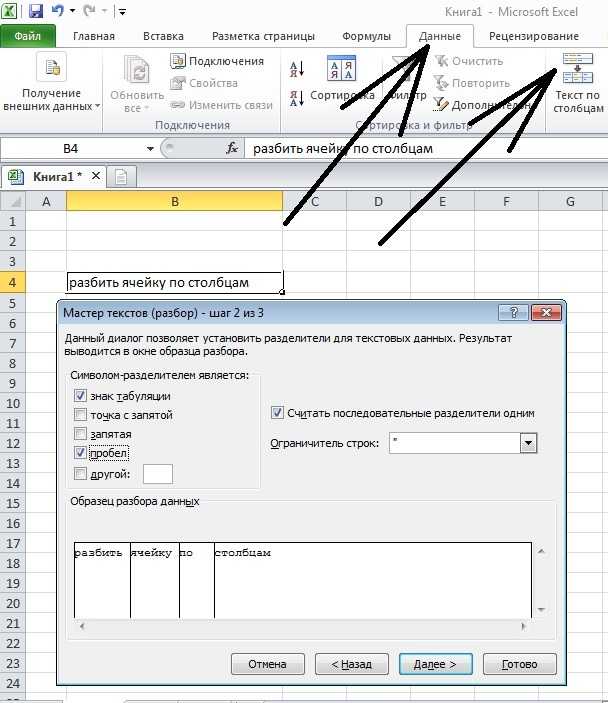Open the Сортировка sort dialog icon
Image resolution: width=608 pixels, height=703 pixels.
point(342,68)
